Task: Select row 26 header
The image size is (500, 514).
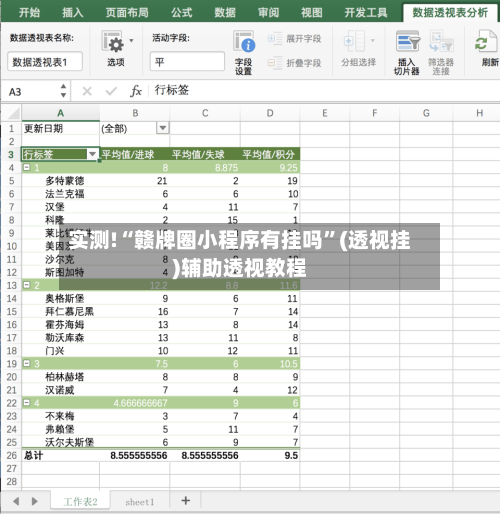Action: [11, 455]
